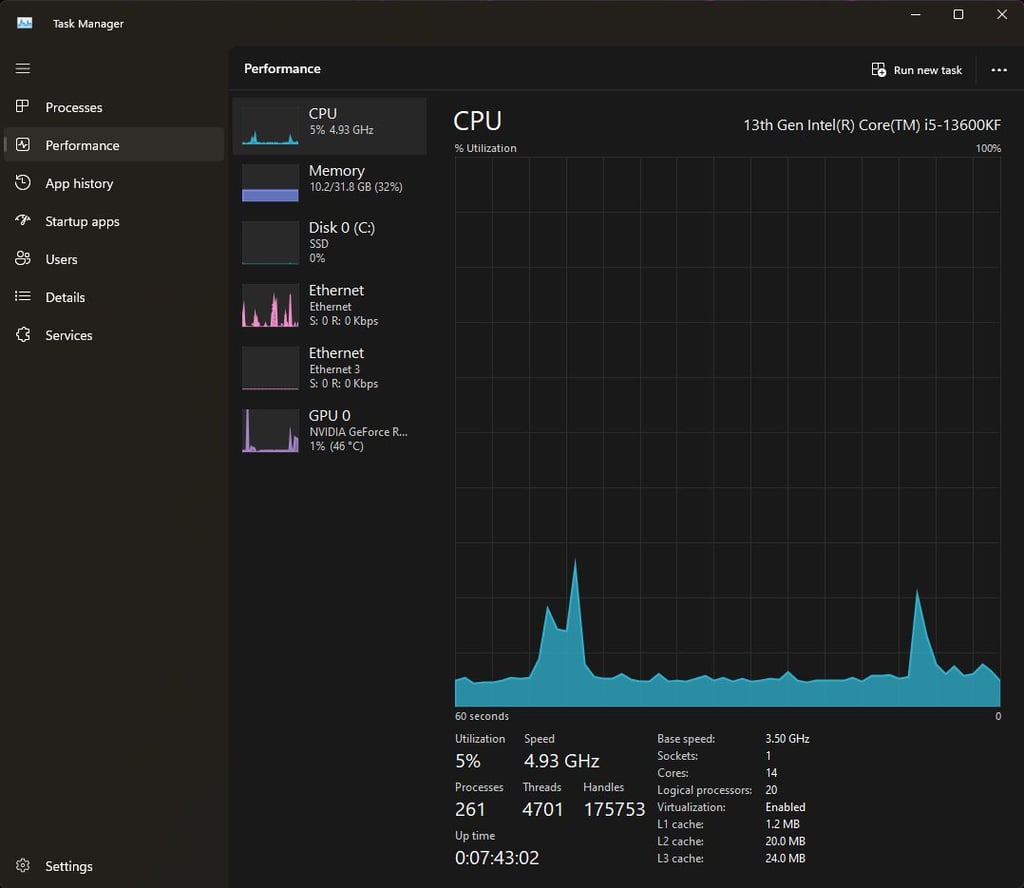Viewport: 1024px width, 888px height.
Task: Go to App history
Action: pos(114,183)
